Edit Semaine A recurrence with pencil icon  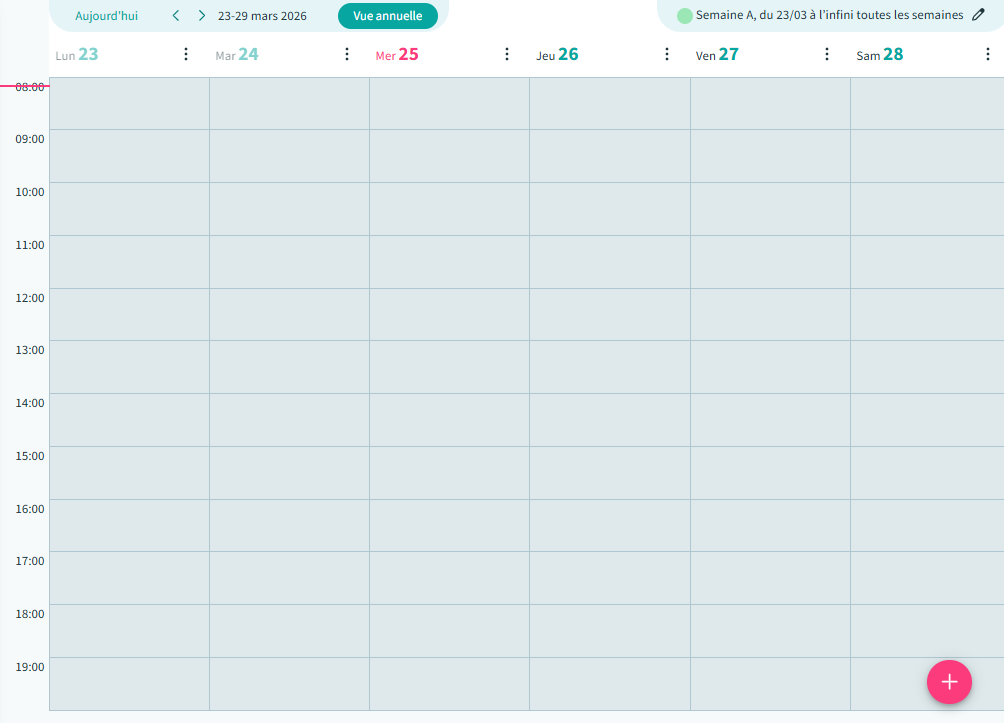[978, 15]
